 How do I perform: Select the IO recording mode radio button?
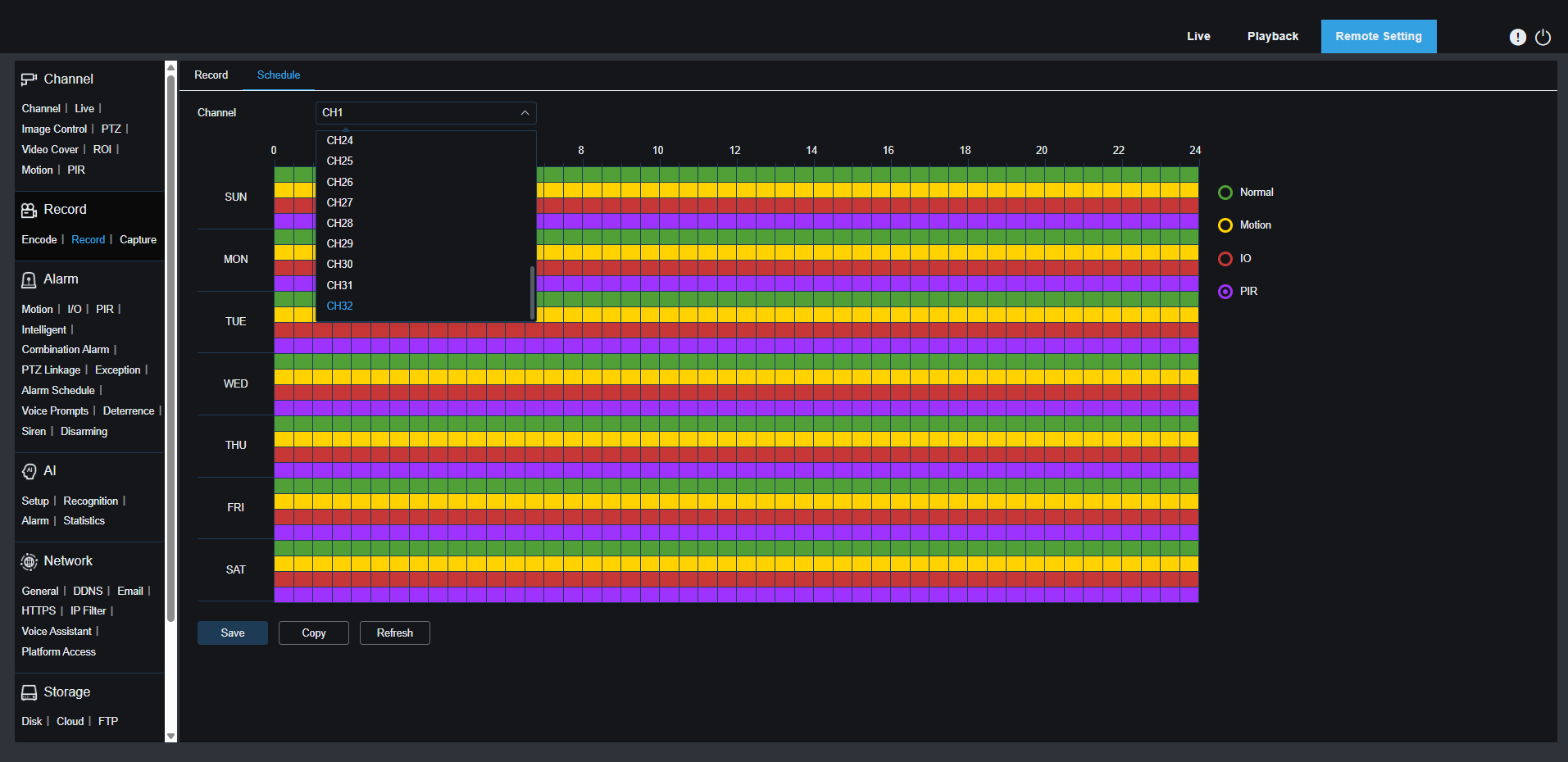tap(1225, 258)
